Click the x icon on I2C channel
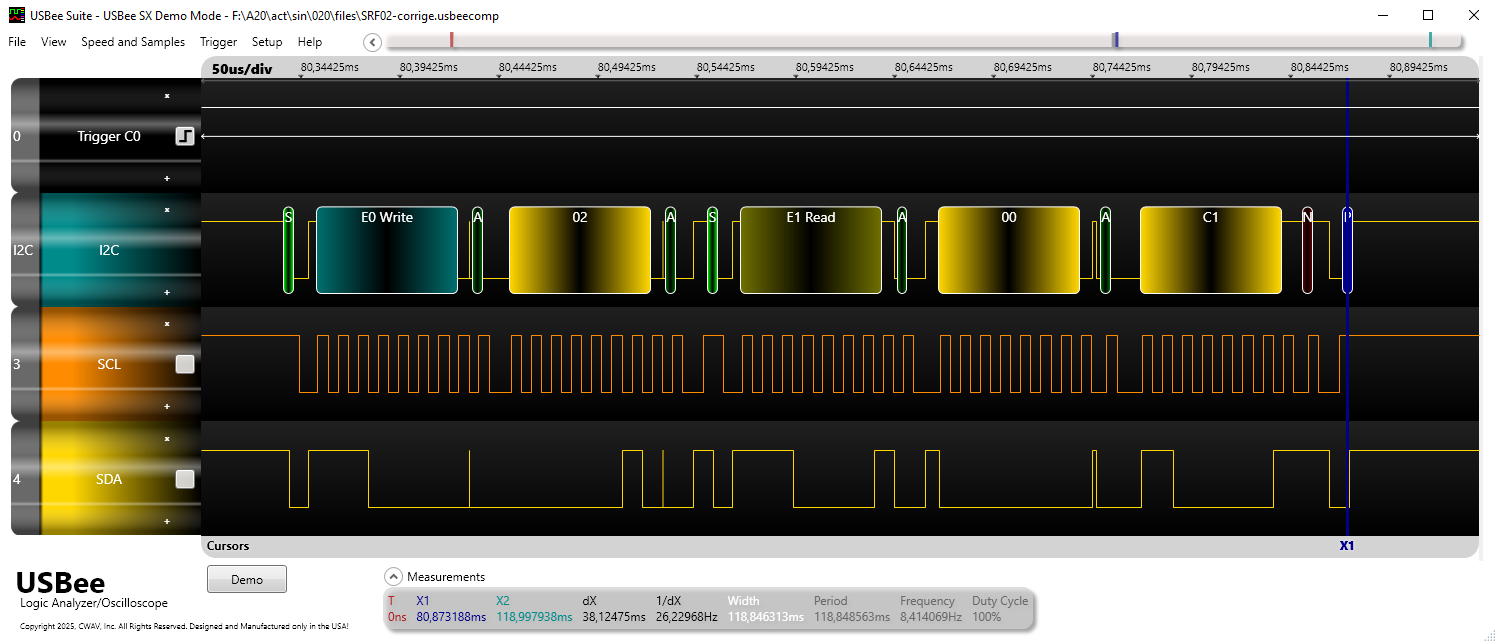This screenshot has height=644, width=1498. tap(167, 210)
